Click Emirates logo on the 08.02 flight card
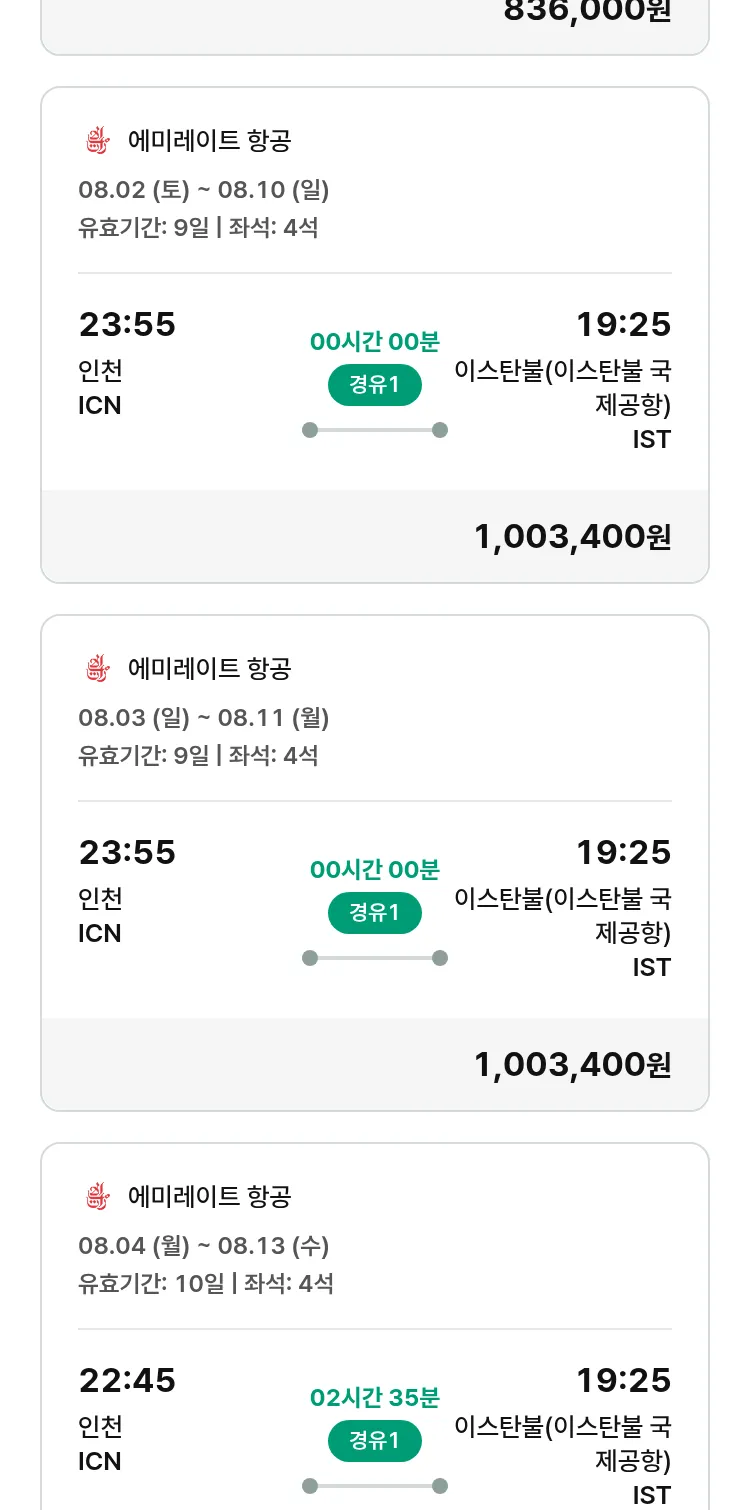Screen dimensions: 750x1510 click(x=96, y=141)
